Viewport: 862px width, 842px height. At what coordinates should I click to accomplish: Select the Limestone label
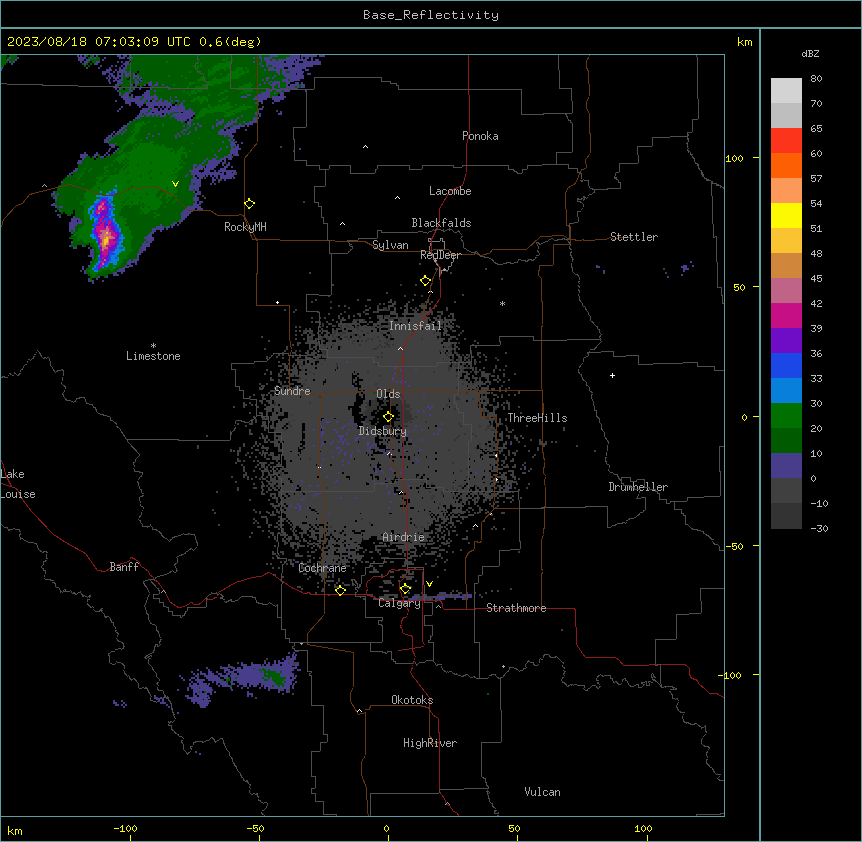pyautogui.click(x=153, y=356)
